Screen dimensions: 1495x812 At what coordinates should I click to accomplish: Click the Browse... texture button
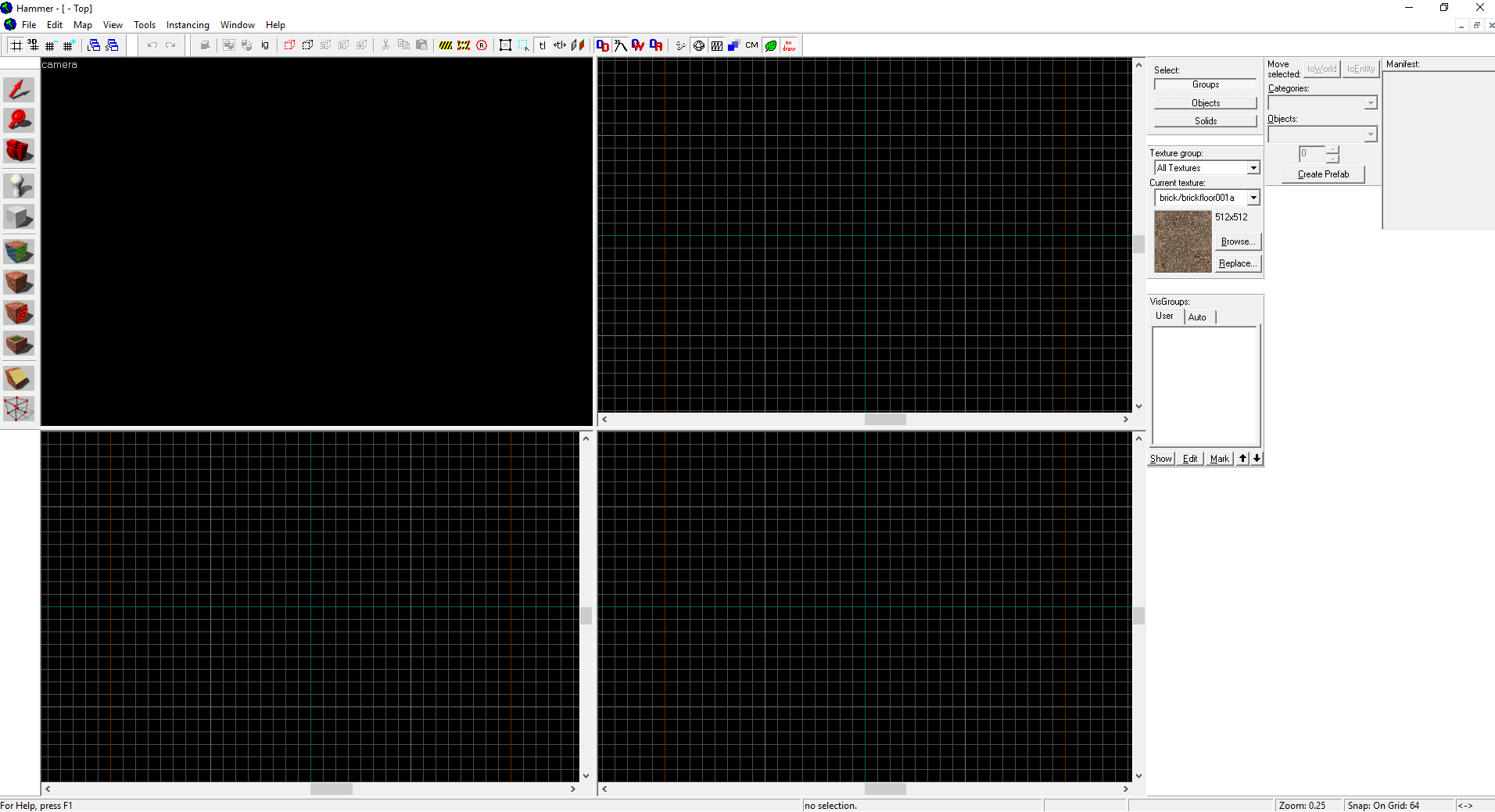(x=1238, y=241)
